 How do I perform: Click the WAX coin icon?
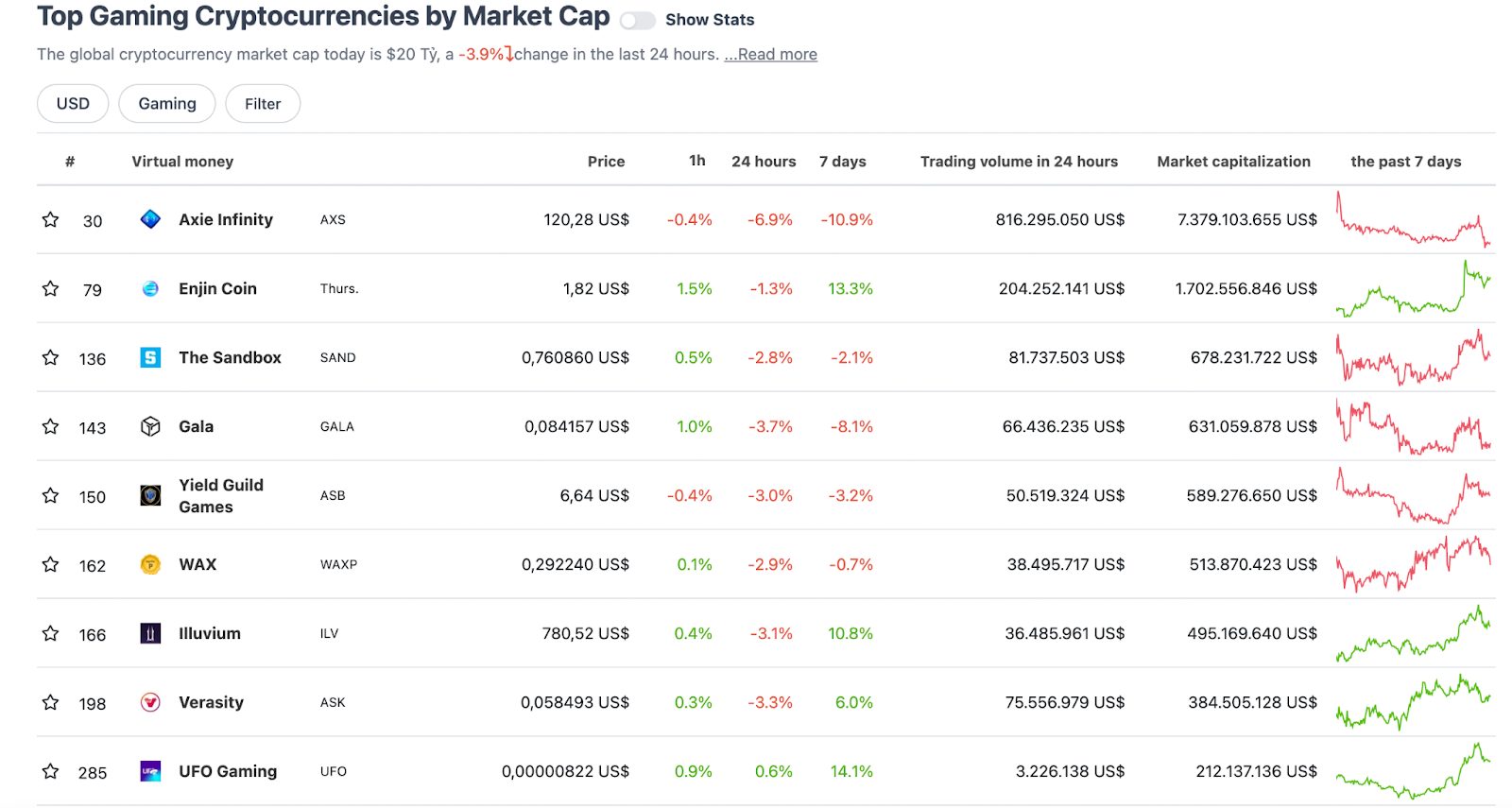coord(150,564)
